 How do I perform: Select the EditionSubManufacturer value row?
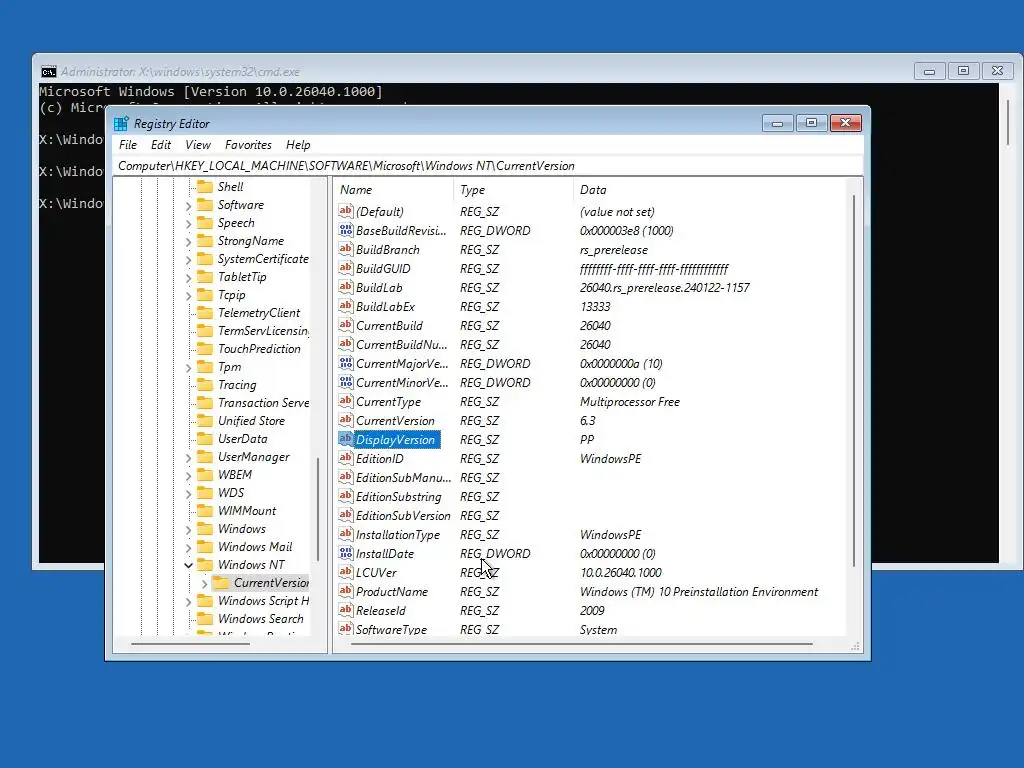click(591, 477)
